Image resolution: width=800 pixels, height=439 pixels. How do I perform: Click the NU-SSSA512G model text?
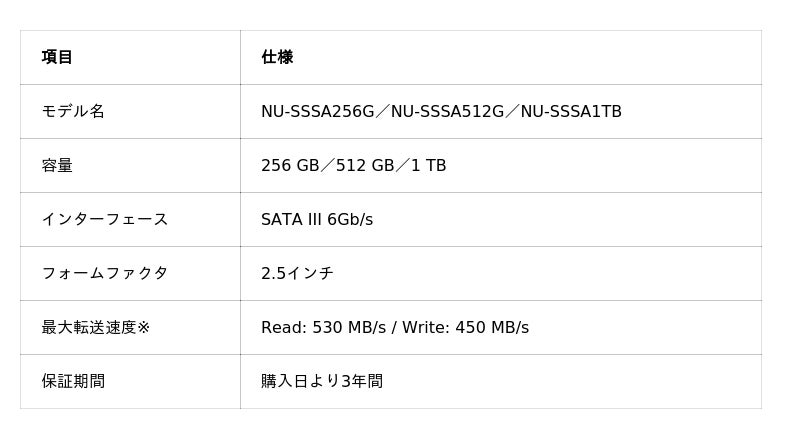click(x=447, y=111)
